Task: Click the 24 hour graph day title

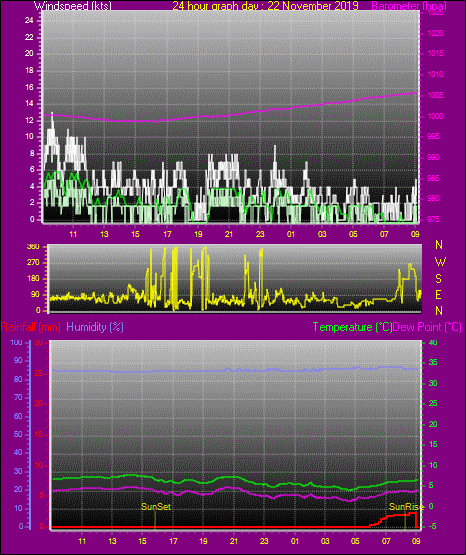Action: (x=265, y=5)
